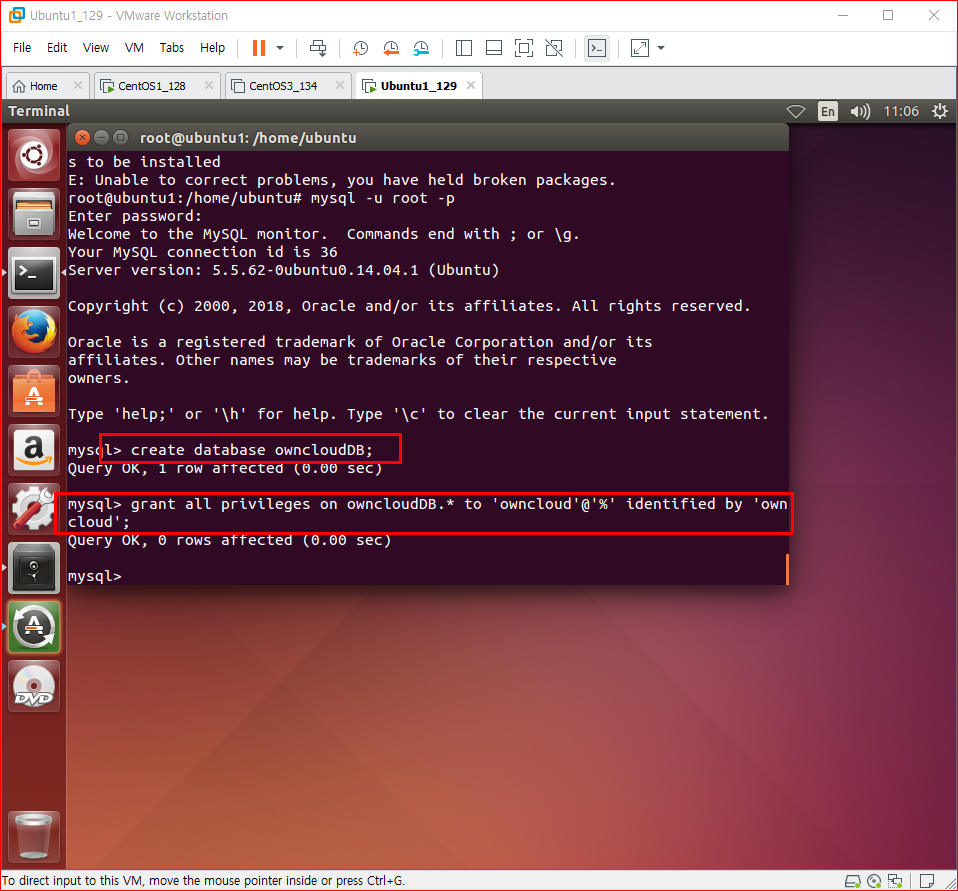Image resolution: width=958 pixels, height=891 pixels.
Task: Click the message log status icon
Action: [x=927, y=881]
